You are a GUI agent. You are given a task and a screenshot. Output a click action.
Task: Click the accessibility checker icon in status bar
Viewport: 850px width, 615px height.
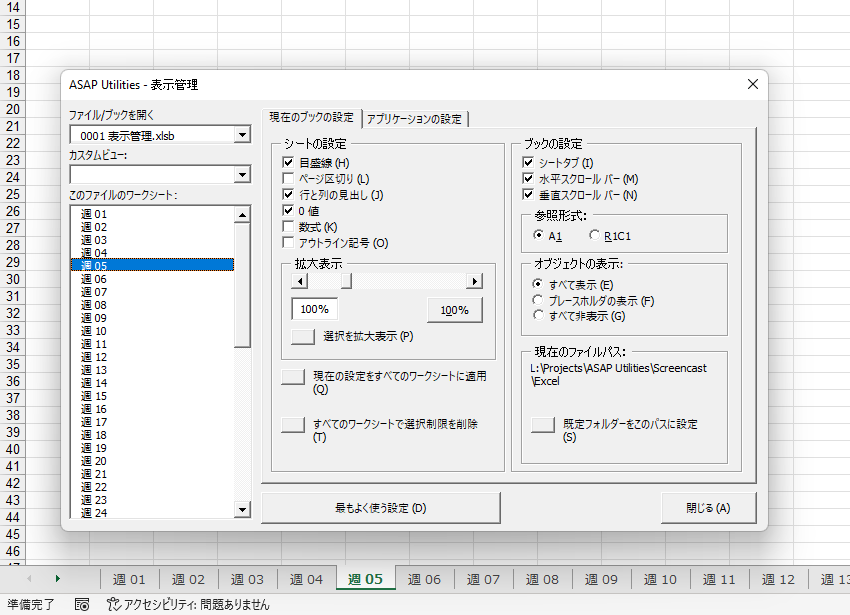(113, 604)
